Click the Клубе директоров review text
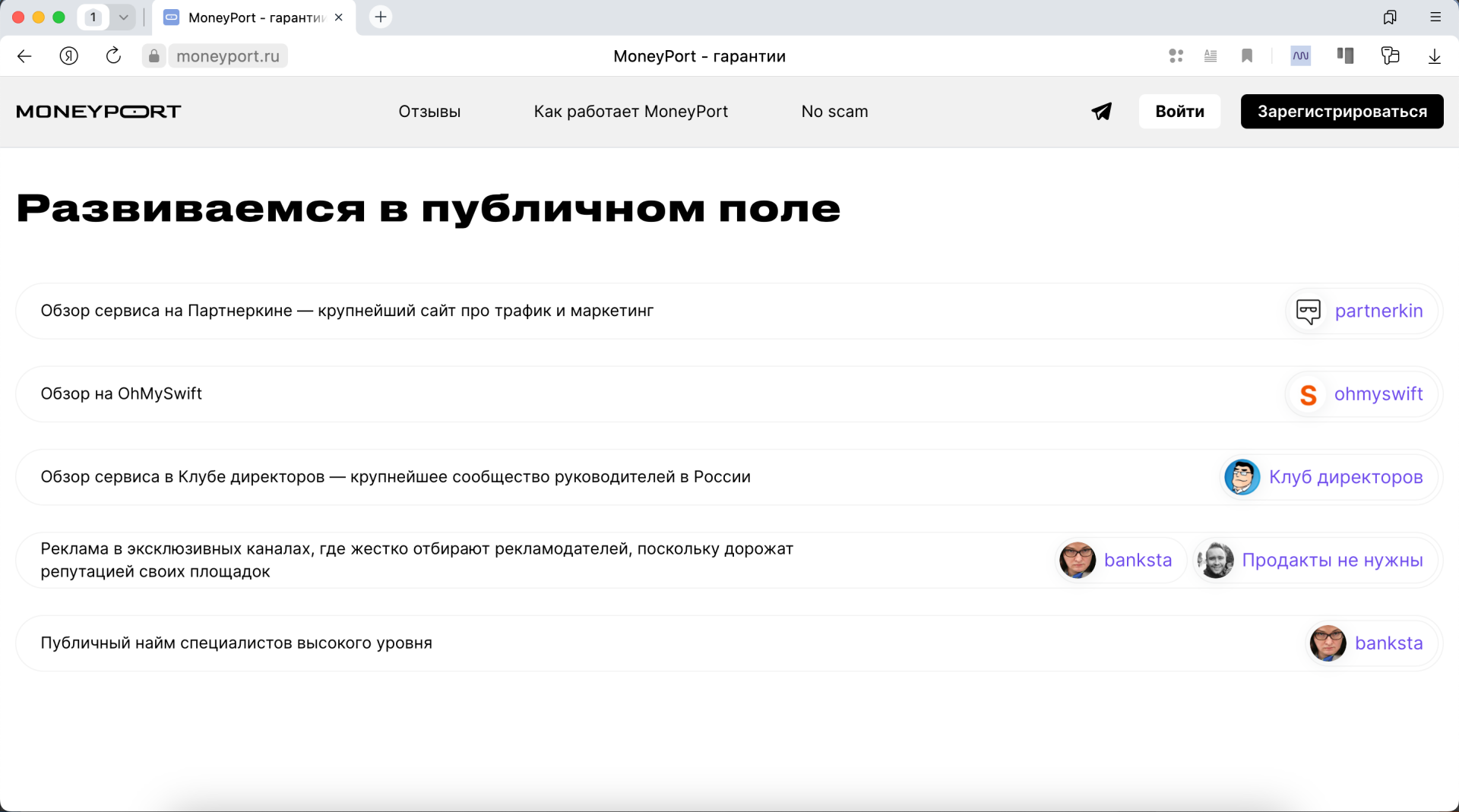Screen dimensions: 1459x812 (x=396, y=477)
